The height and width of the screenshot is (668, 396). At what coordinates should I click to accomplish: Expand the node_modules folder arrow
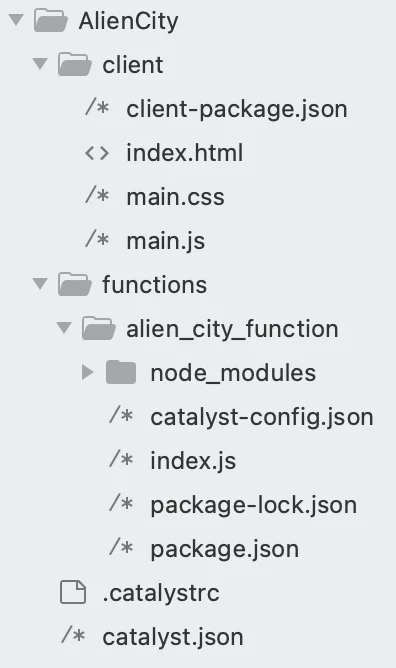tap(88, 372)
